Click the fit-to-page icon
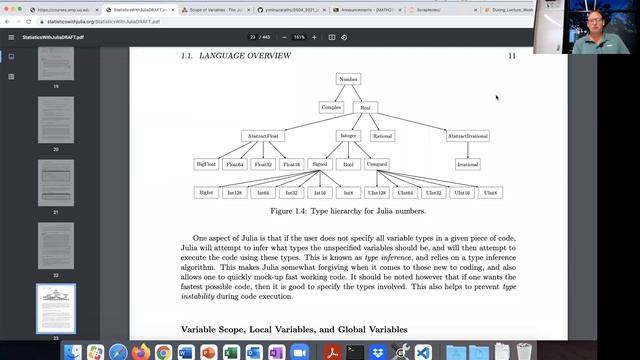The image size is (640, 360). (332, 37)
